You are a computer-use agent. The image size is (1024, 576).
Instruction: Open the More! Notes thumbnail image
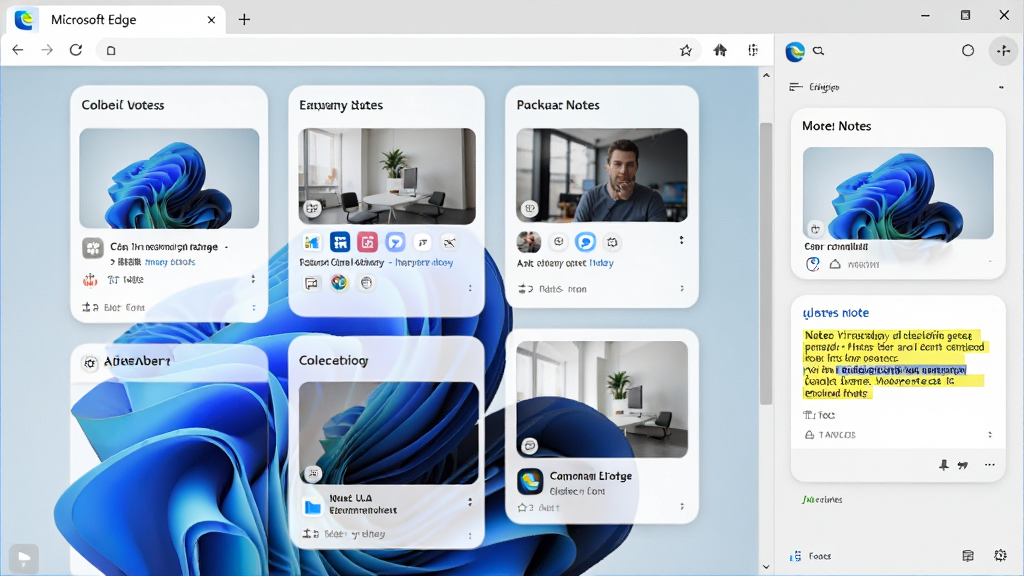point(898,193)
